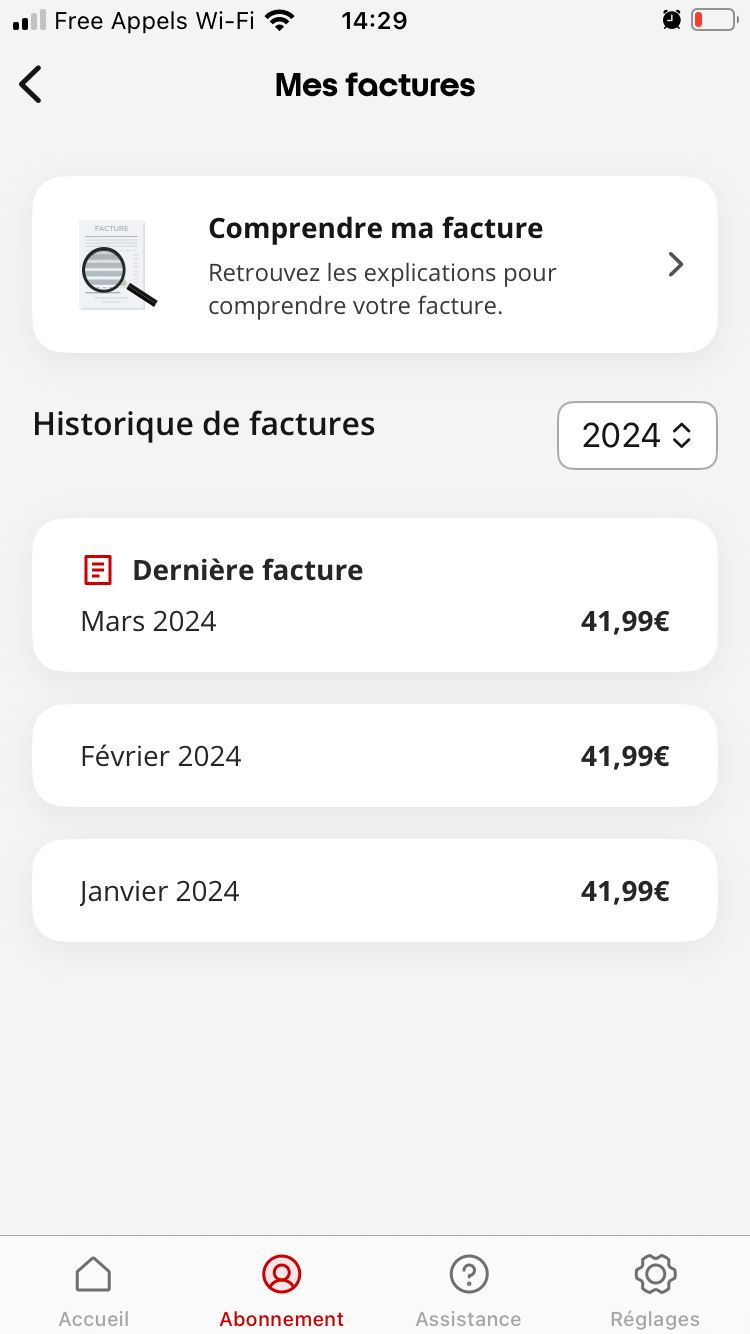Tap the magnifying glass invoice illustration
Viewport: 750px width, 1334px height.
(x=117, y=265)
